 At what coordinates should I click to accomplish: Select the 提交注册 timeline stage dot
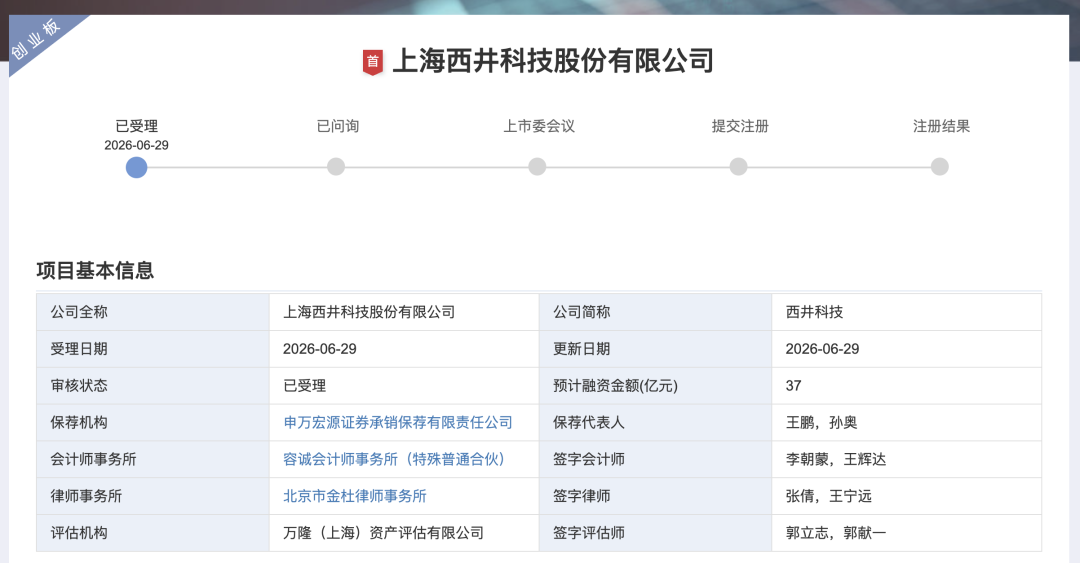[x=738, y=167]
